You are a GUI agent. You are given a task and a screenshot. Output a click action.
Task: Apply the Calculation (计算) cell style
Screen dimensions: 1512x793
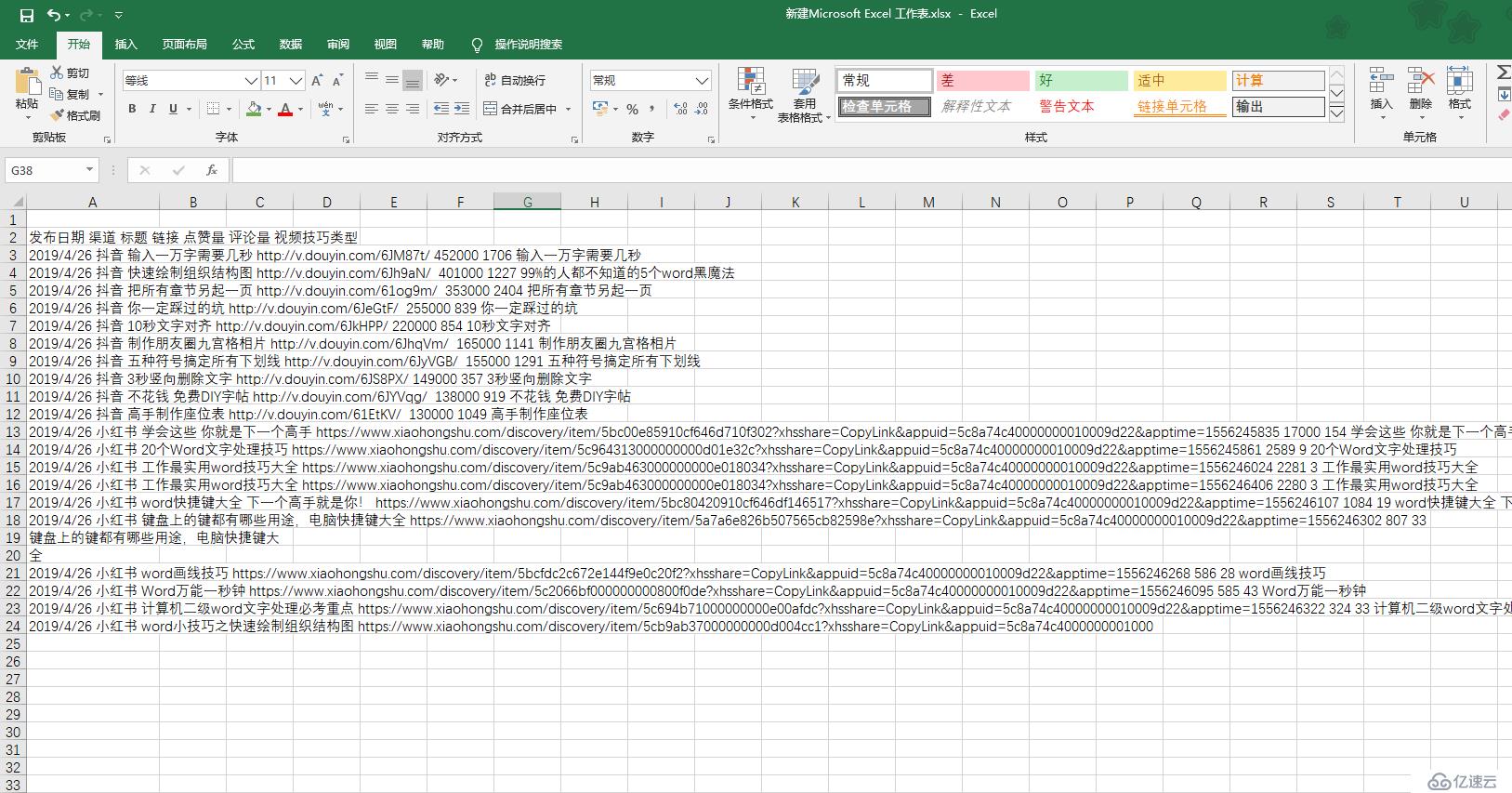click(x=1278, y=81)
